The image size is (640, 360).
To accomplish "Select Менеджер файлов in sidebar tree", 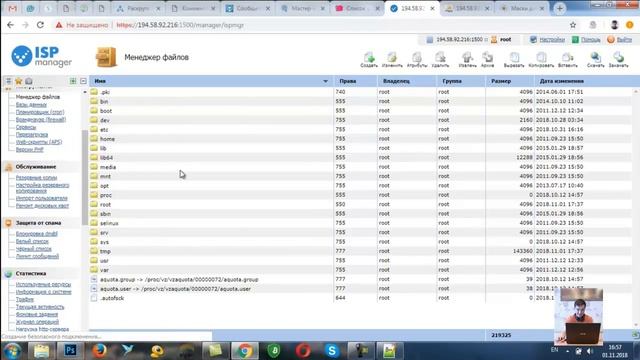I will [38, 97].
